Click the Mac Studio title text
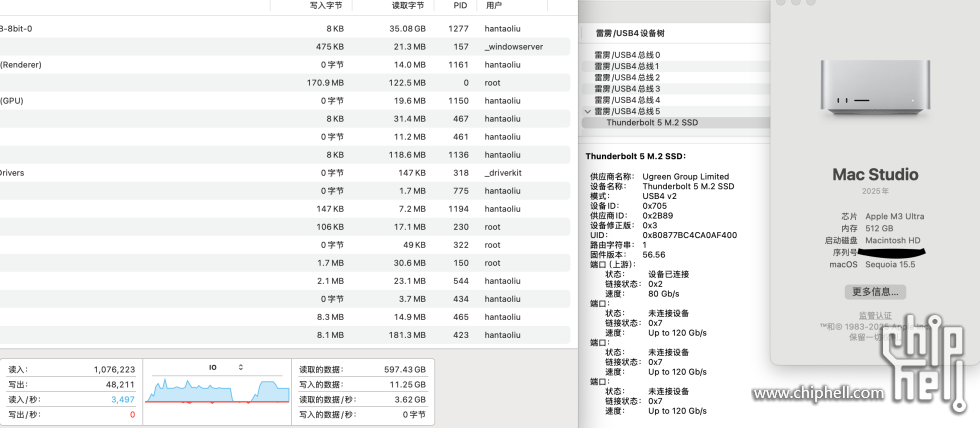This screenshot has width=980, height=428. [875, 174]
